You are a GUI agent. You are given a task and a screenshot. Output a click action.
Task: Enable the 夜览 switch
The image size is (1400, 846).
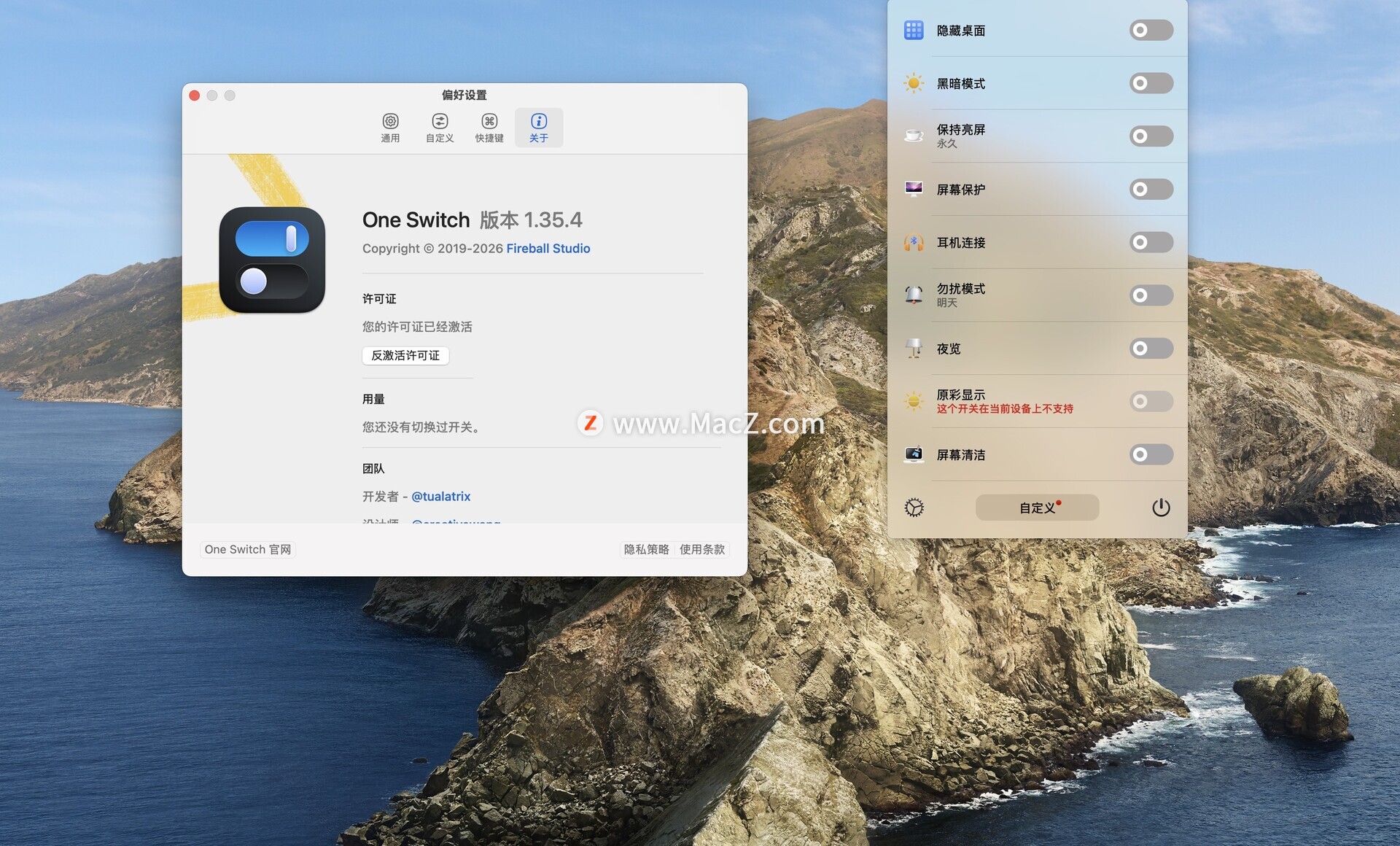pos(1151,348)
